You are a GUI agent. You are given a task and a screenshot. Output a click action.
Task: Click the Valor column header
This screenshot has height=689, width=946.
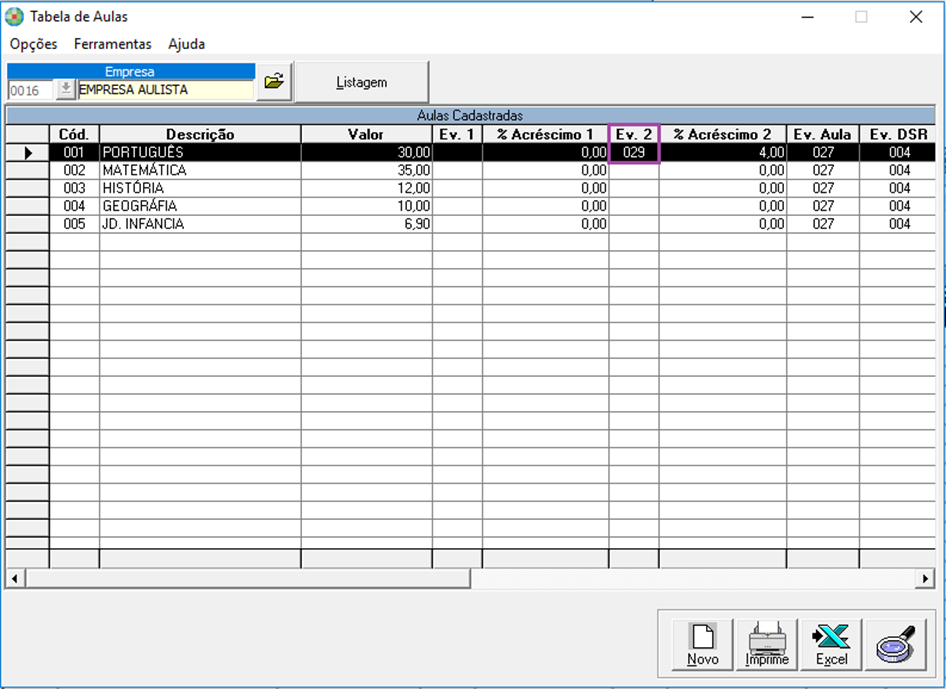(366, 134)
